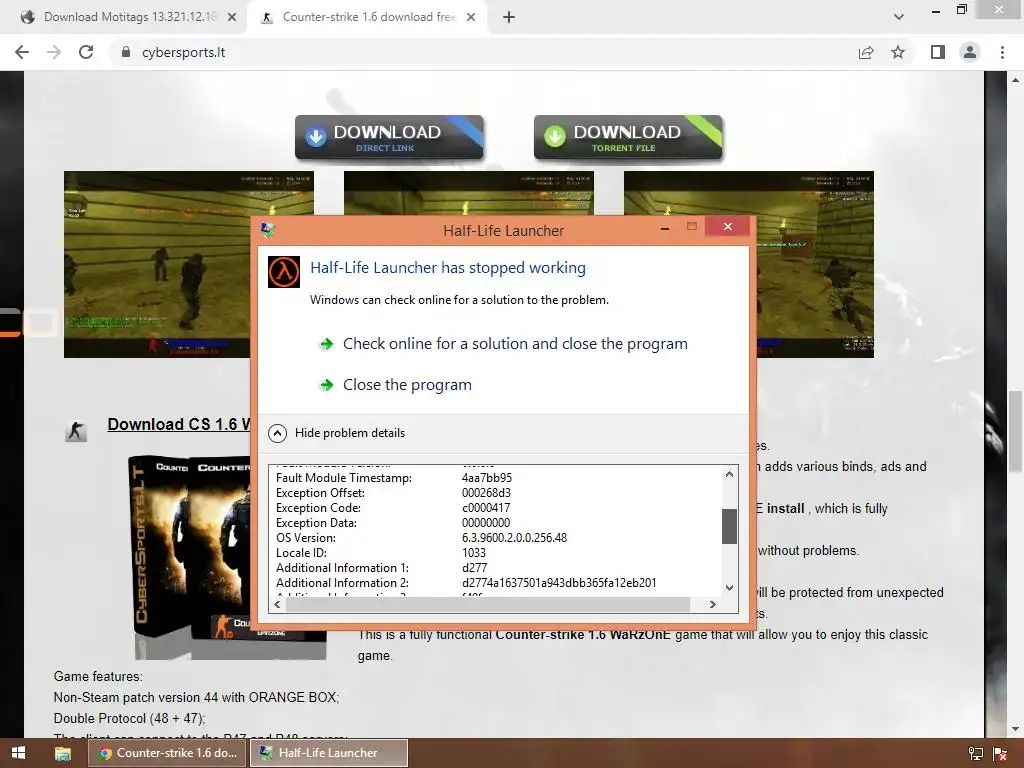Click the details horizontal scrollbar thumb
Image resolution: width=1024 pixels, height=768 pixels.
(488, 605)
